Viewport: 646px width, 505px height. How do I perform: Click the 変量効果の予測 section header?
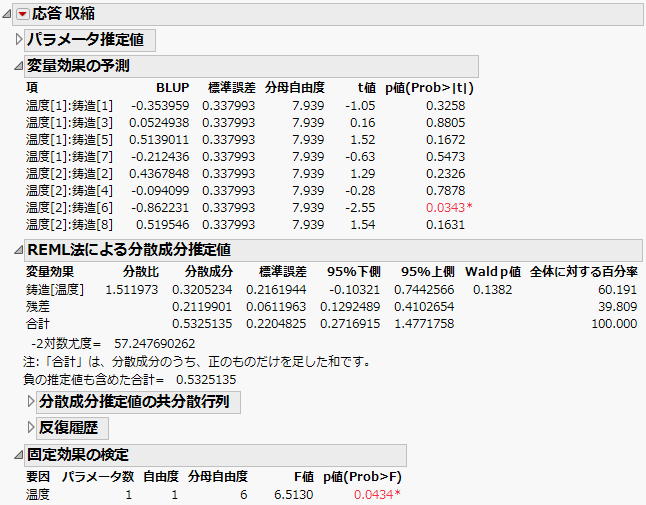pyautogui.click(x=251, y=66)
